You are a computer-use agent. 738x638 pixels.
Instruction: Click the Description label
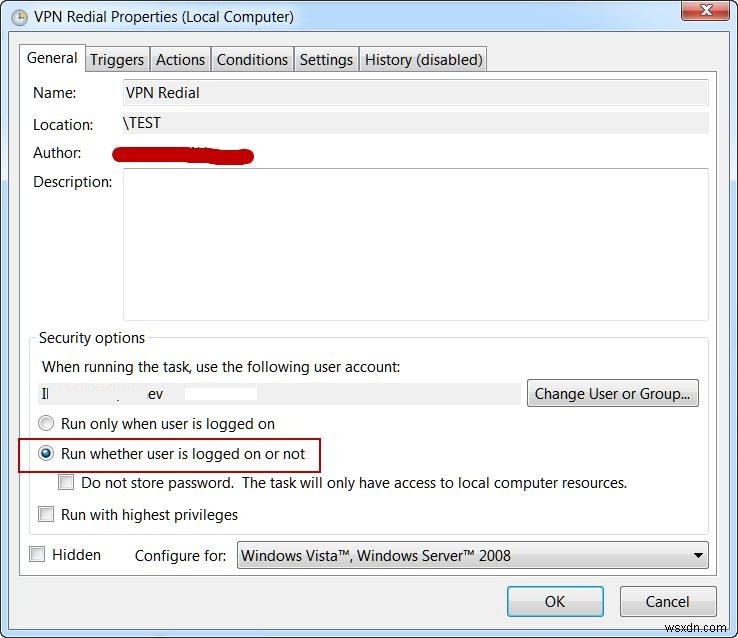coord(72,182)
